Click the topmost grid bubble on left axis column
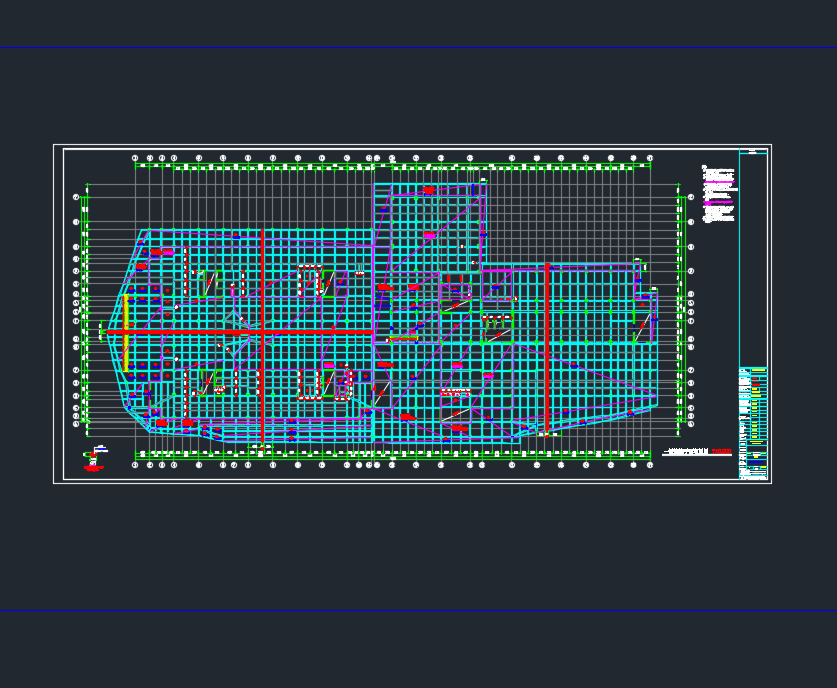The height and width of the screenshot is (688, 837). tap(76, 197)
